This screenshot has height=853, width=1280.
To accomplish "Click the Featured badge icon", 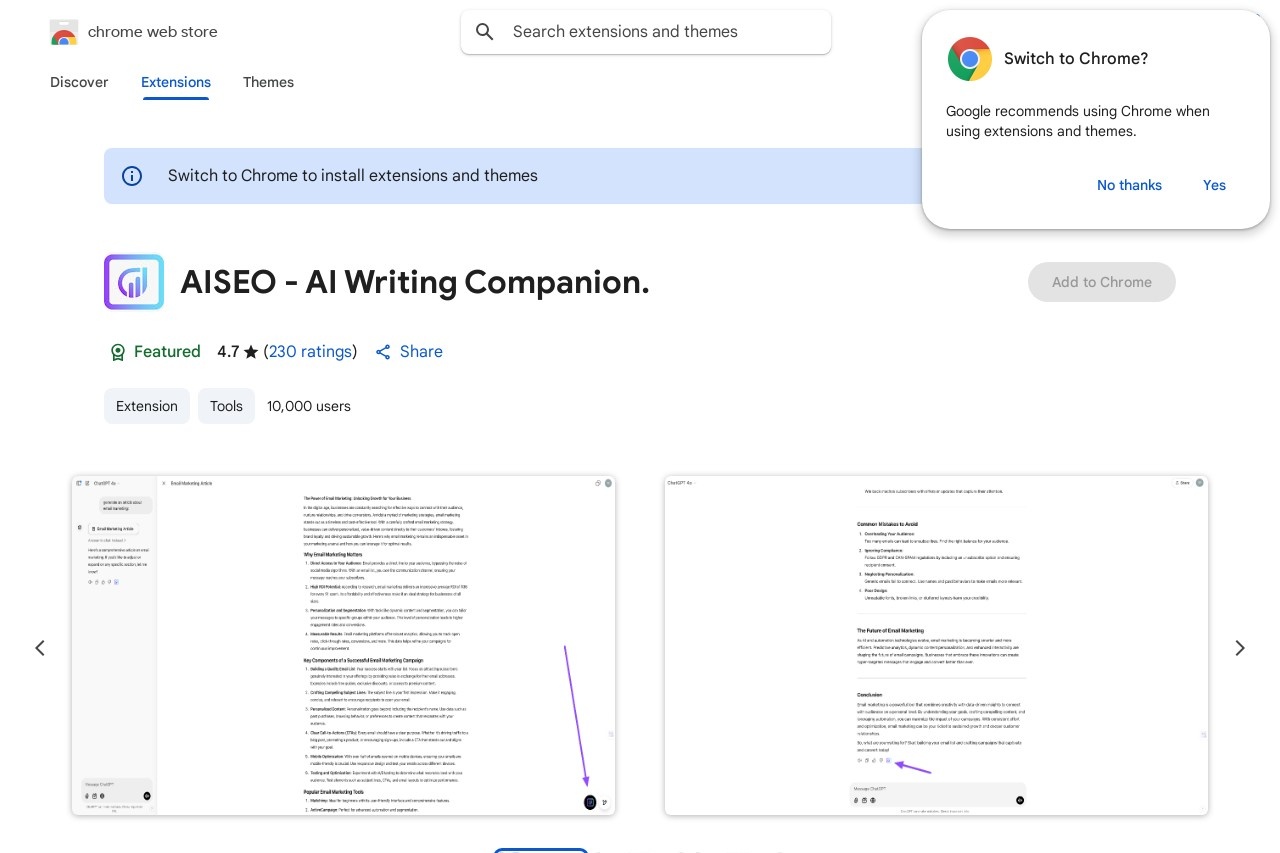I will tap(117, 352).
